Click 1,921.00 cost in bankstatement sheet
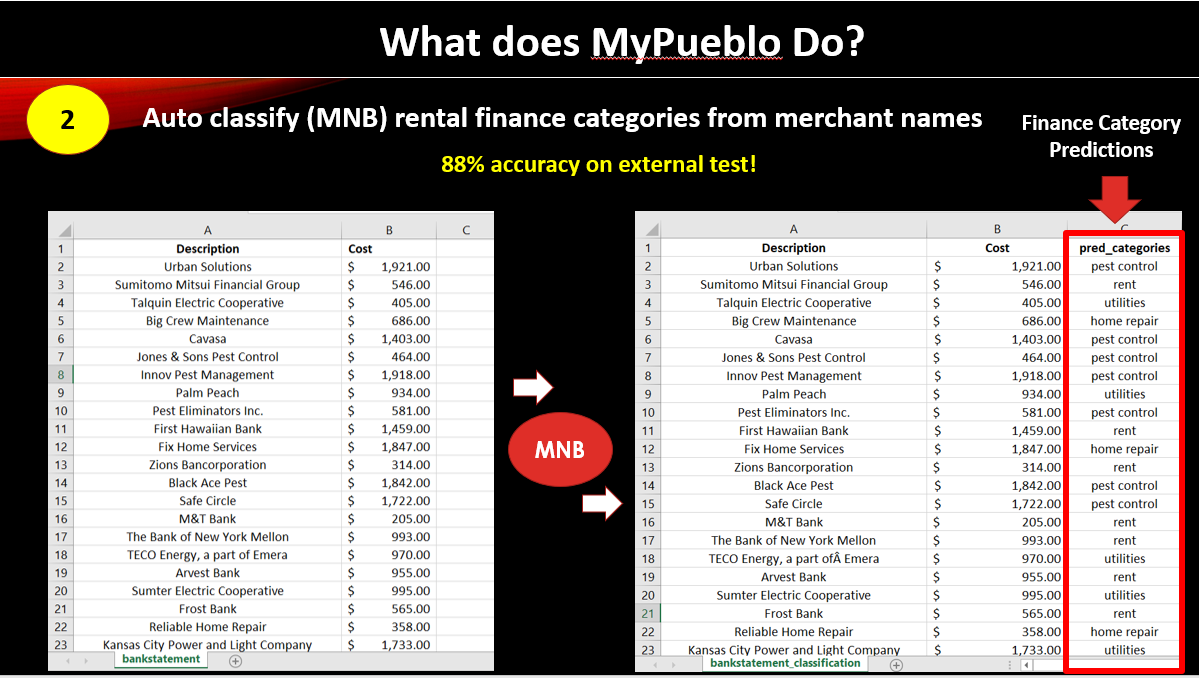This screenshot has height=678, width=1199. pos(388,267)
